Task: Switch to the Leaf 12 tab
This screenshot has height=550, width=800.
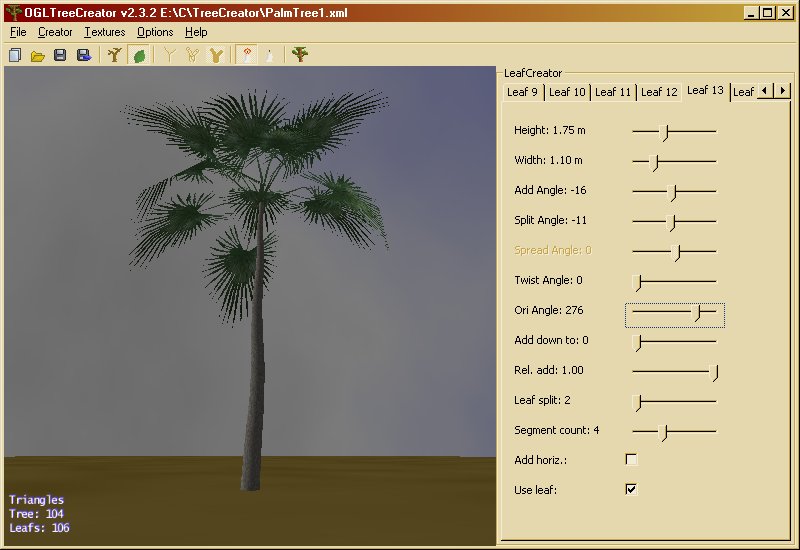Action: [659, 92]
